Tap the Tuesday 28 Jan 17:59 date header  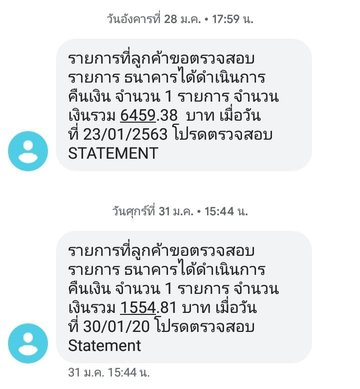180,19
